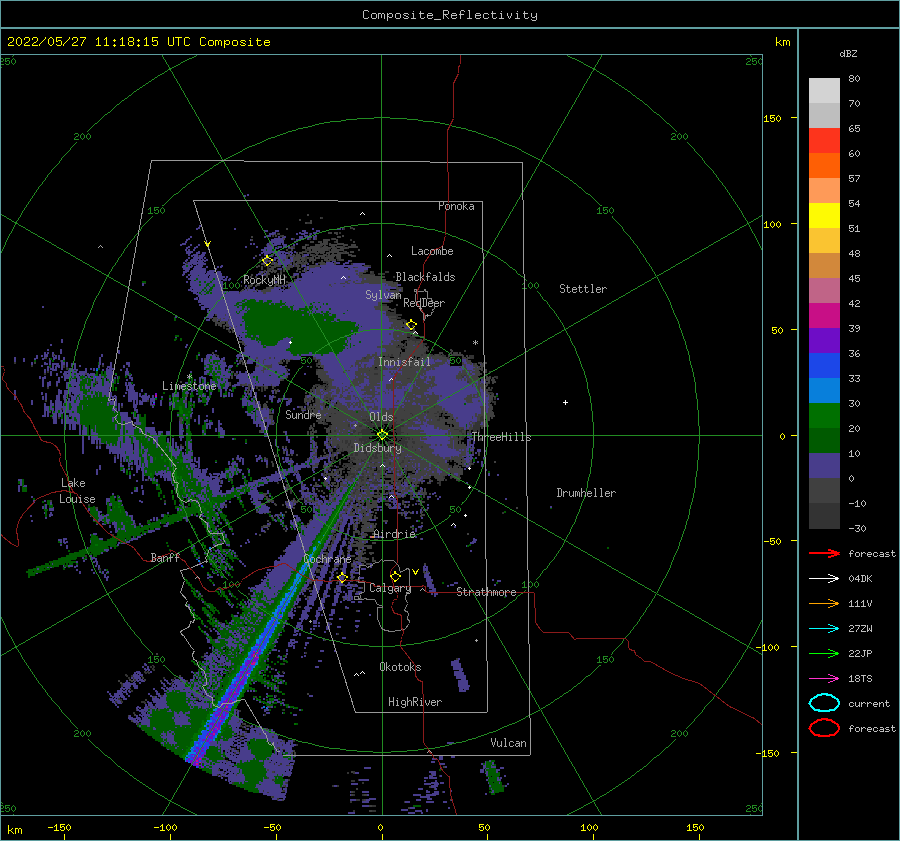Screen dimensions: 900x841
Task: Click the Composite_Reflectivity title
Action: (x=450, y=15)
